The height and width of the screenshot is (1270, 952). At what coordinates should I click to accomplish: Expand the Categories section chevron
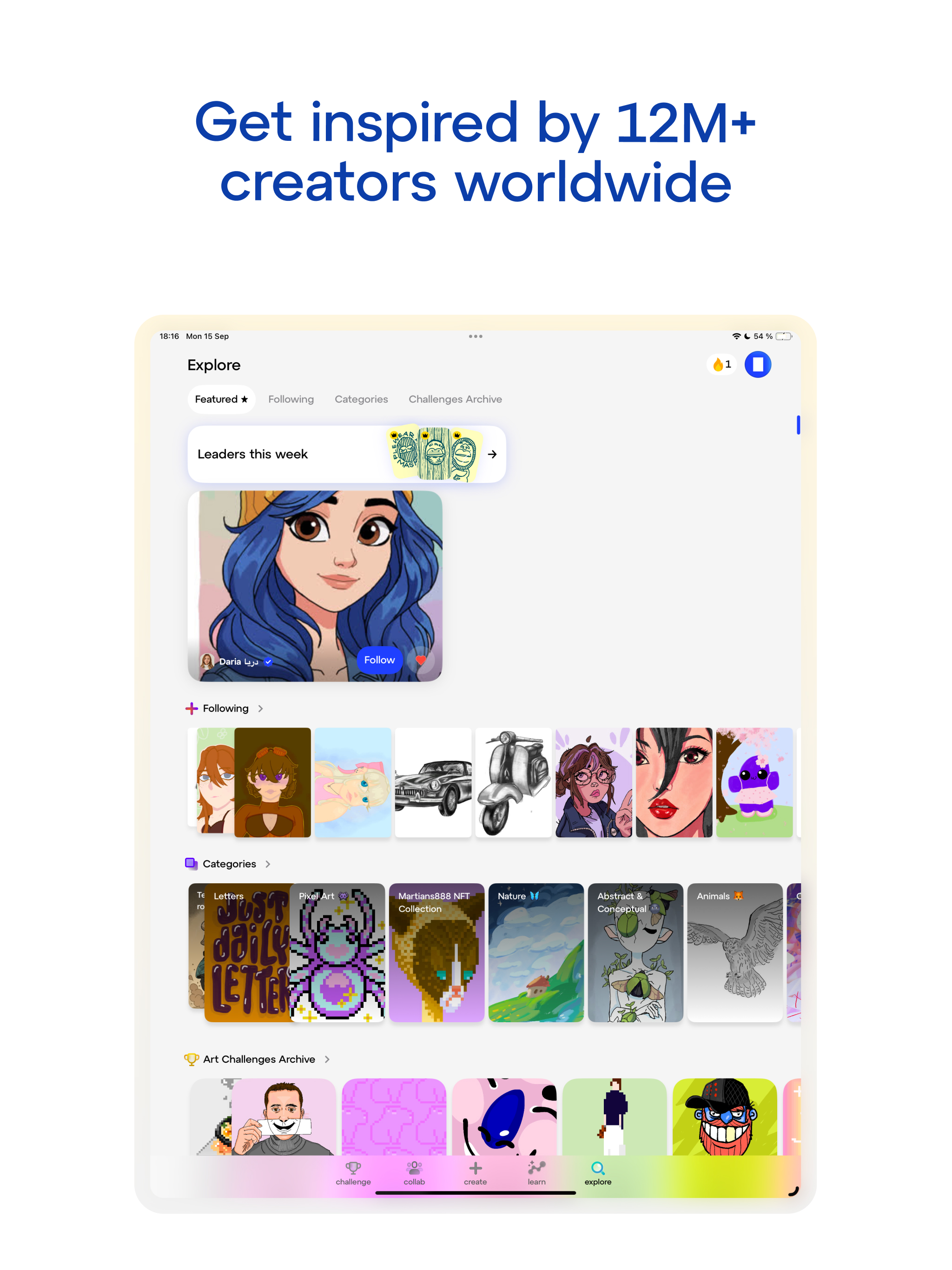pyautogui.click(x=268, y=864)
